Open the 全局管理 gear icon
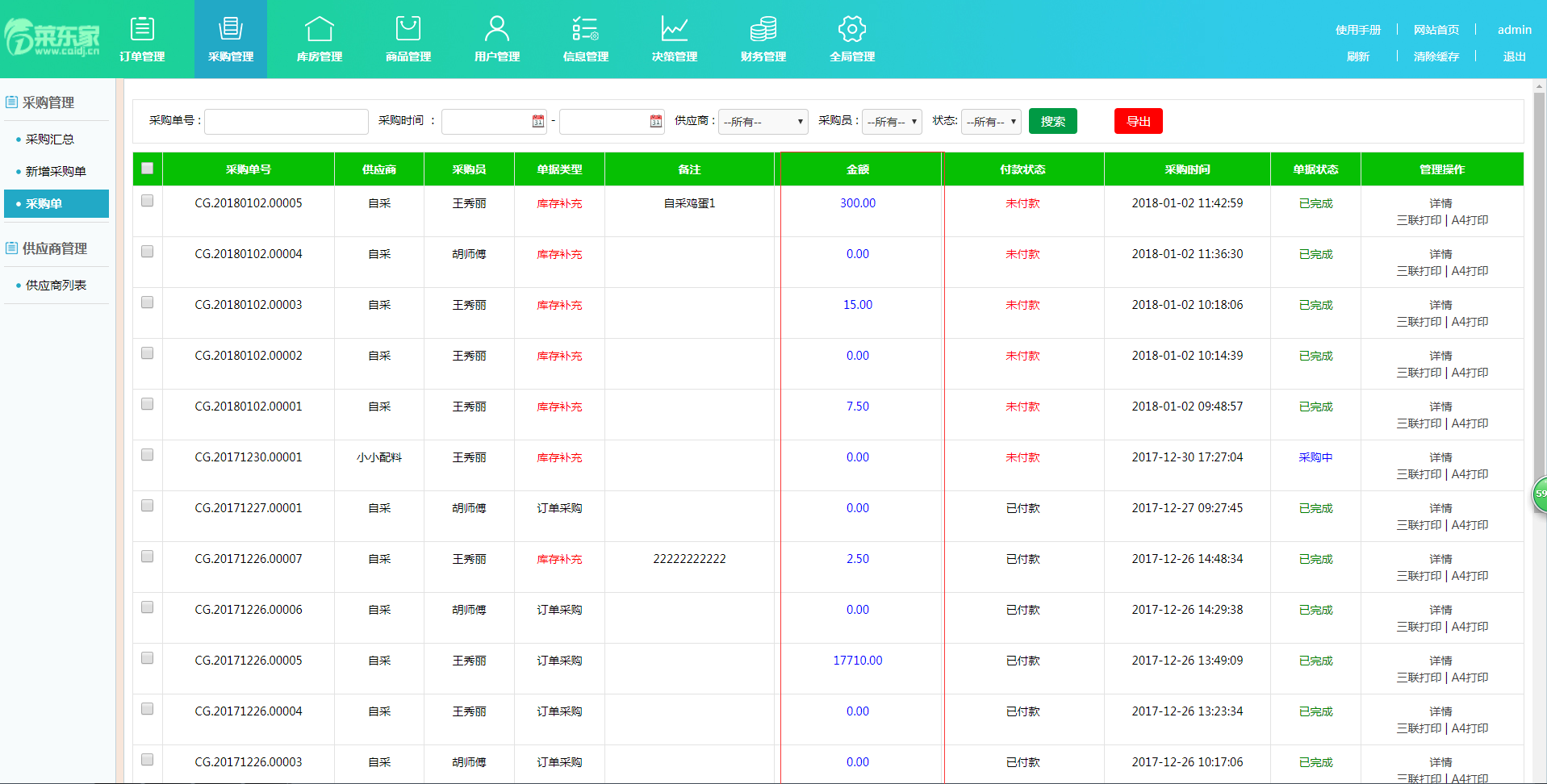1547x784 pixels. [852, 29]
